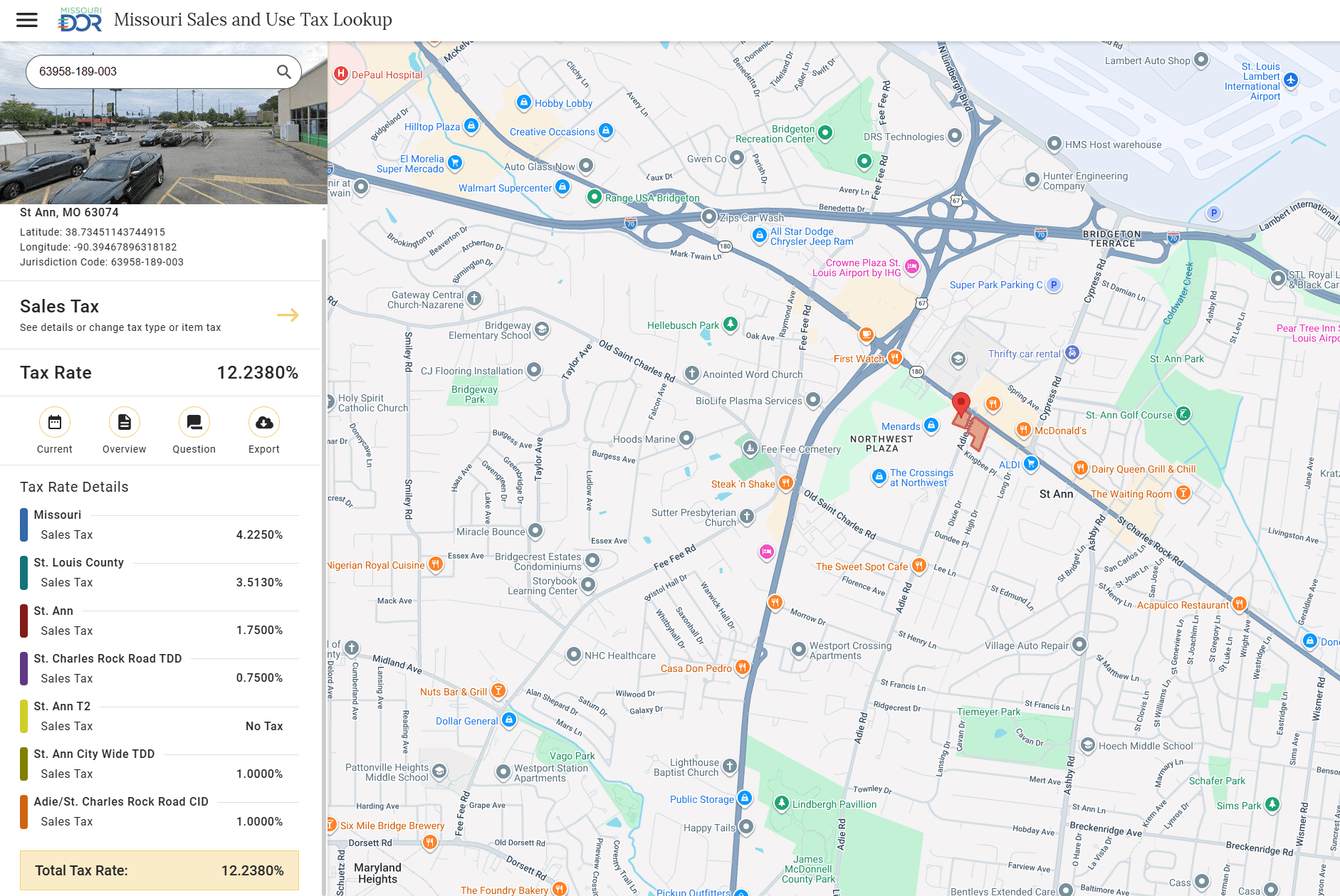Open Sales Tax details arrow
The height and width of the screenshot is (896, 1340).
pyautogui.click(x=288, y=315)
